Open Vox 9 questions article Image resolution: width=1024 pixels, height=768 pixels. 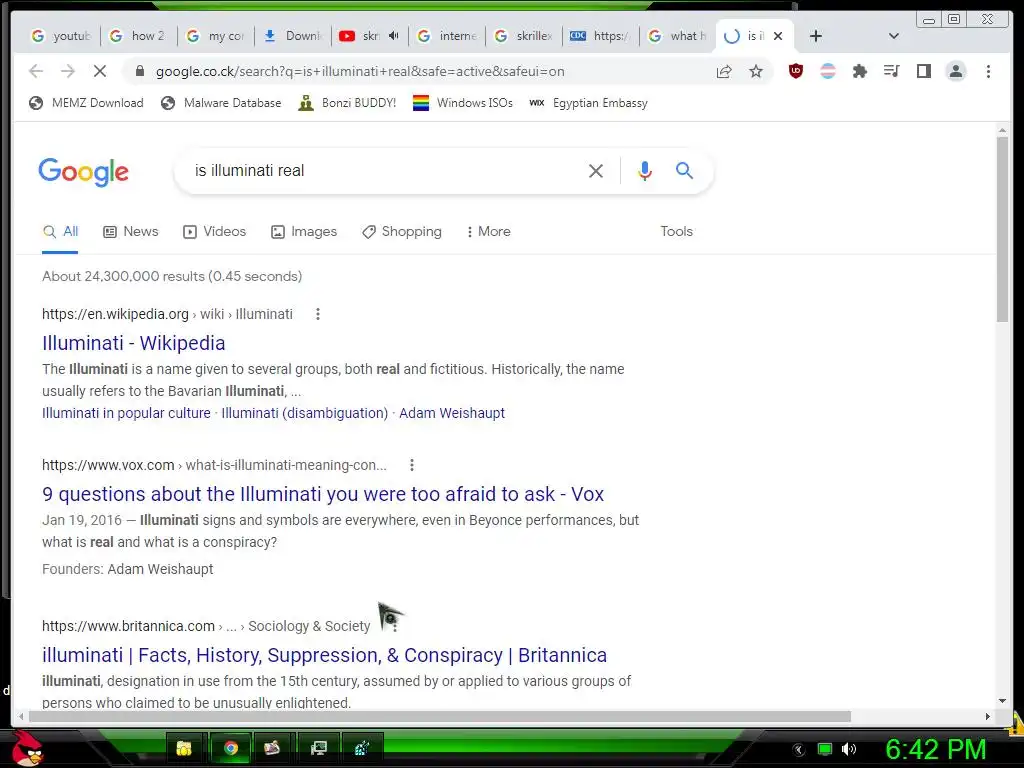[323, 494]
